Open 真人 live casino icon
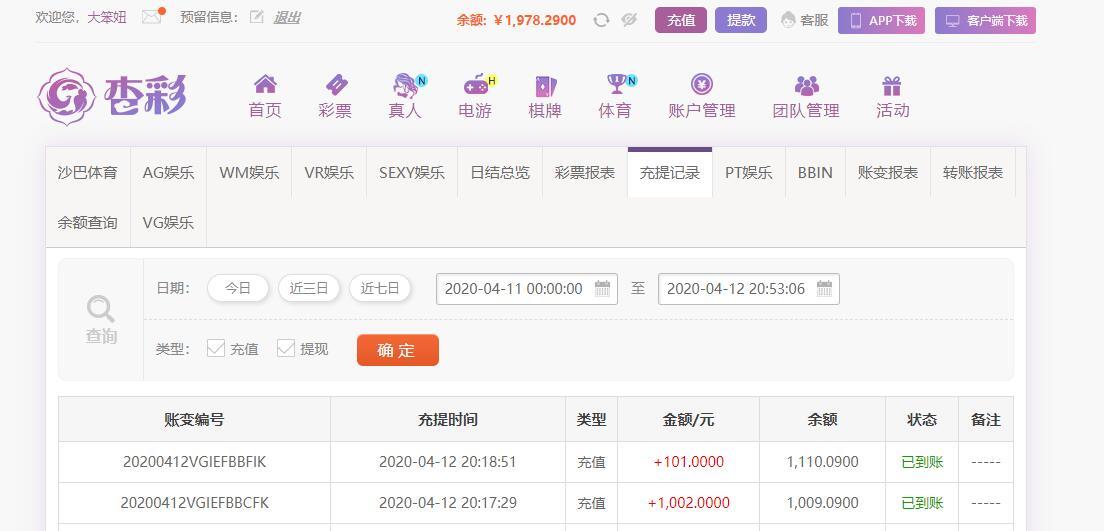The image size is (1104, 531). 406,85
